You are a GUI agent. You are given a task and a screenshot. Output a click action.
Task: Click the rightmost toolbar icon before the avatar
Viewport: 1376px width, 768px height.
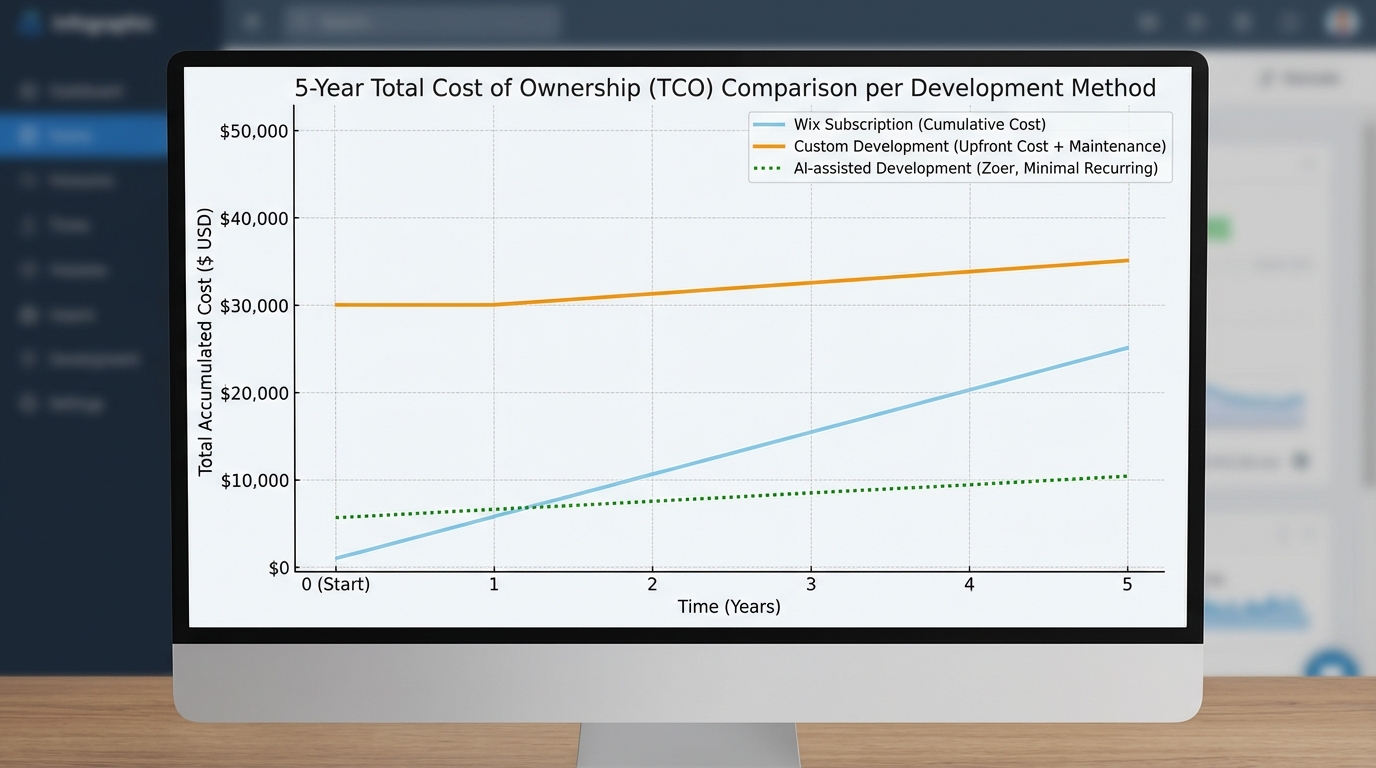point(1289,21)
